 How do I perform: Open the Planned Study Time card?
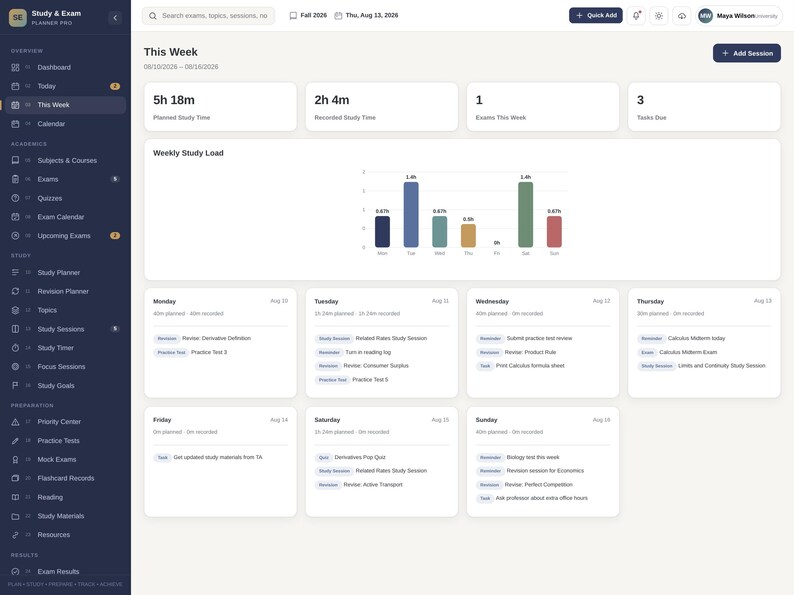[220, 107]
